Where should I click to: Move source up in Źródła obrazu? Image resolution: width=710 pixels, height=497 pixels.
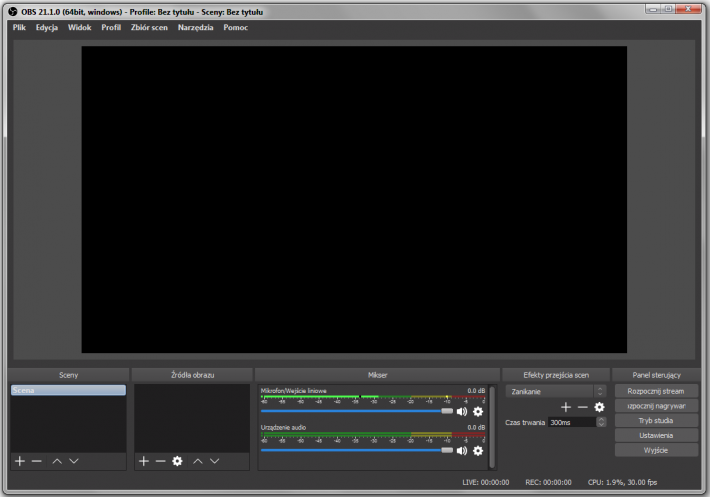click(x=198, y=461)
